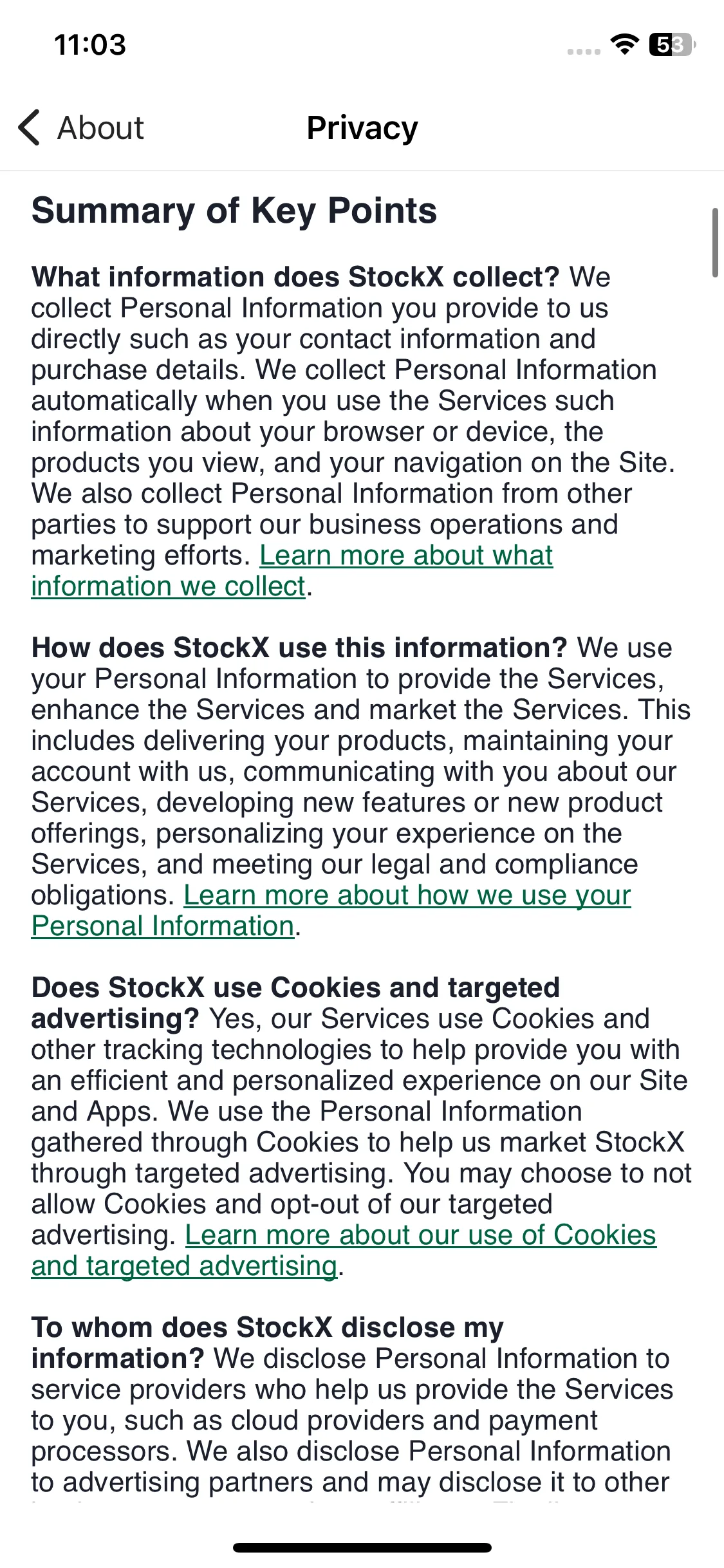Go back using the About label

(x=100, y=127)
